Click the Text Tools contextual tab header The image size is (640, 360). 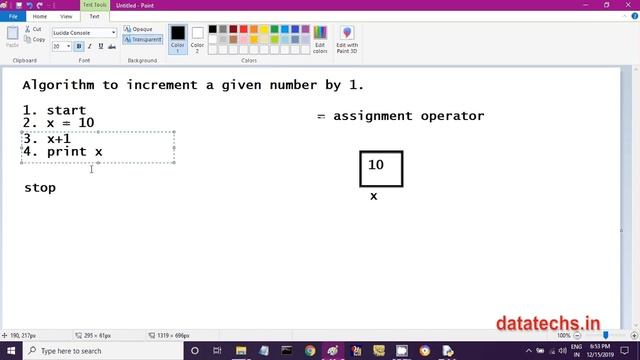[94, 5]
